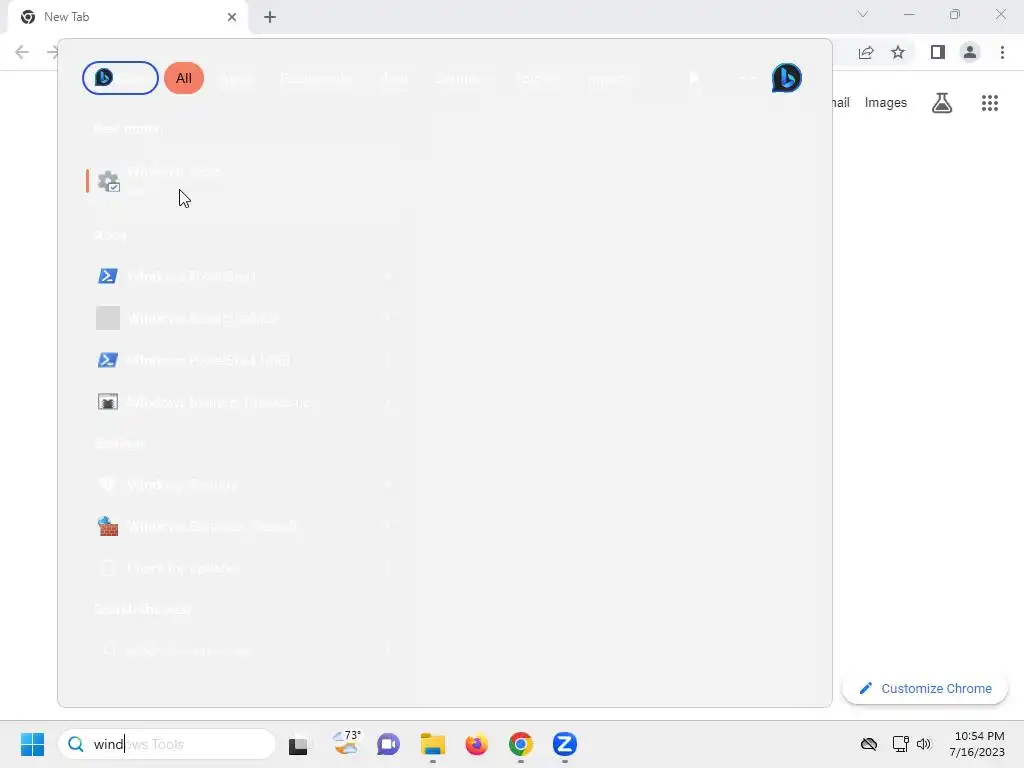Toggle Chrome side panel
The width and height of the screenshot is (1024, 768).
click(938, 52)
